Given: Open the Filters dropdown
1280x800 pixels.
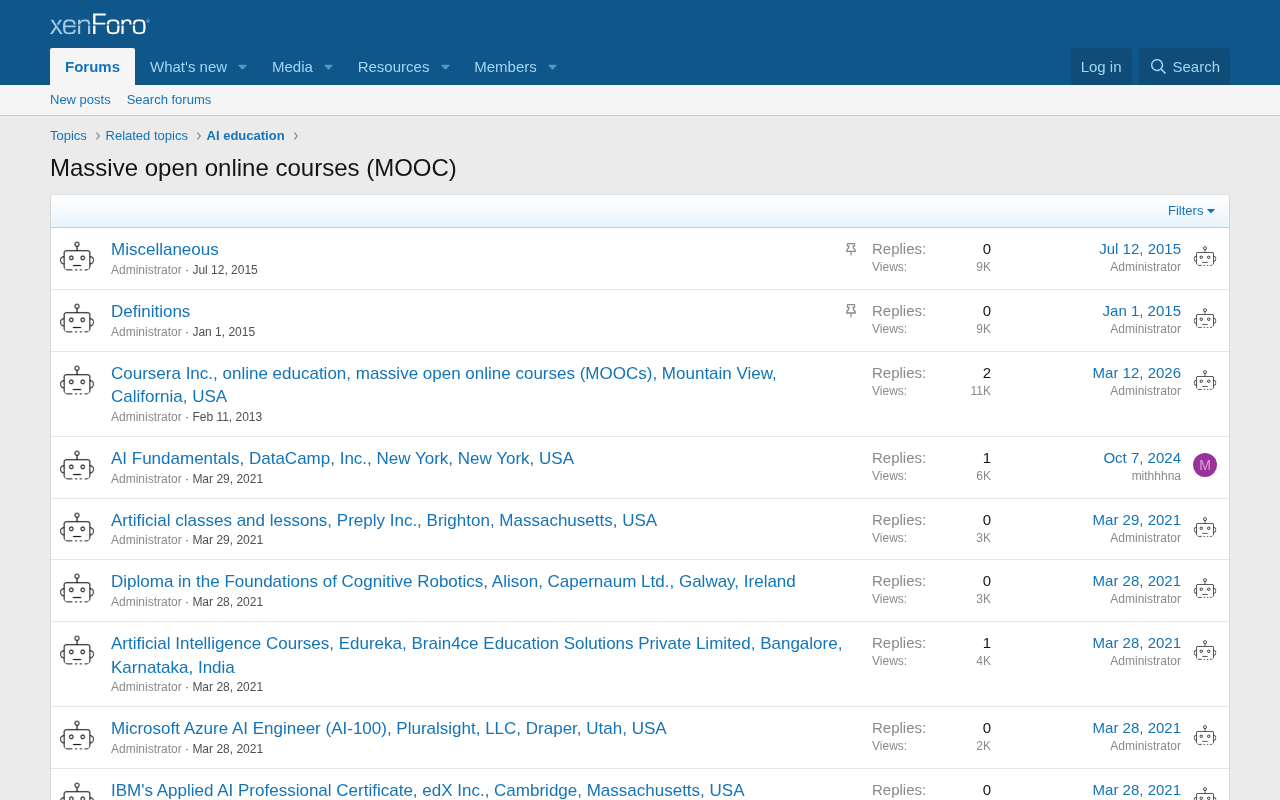Looking at the screenshot, I should pyautogui.click(x=1191, y=211).
